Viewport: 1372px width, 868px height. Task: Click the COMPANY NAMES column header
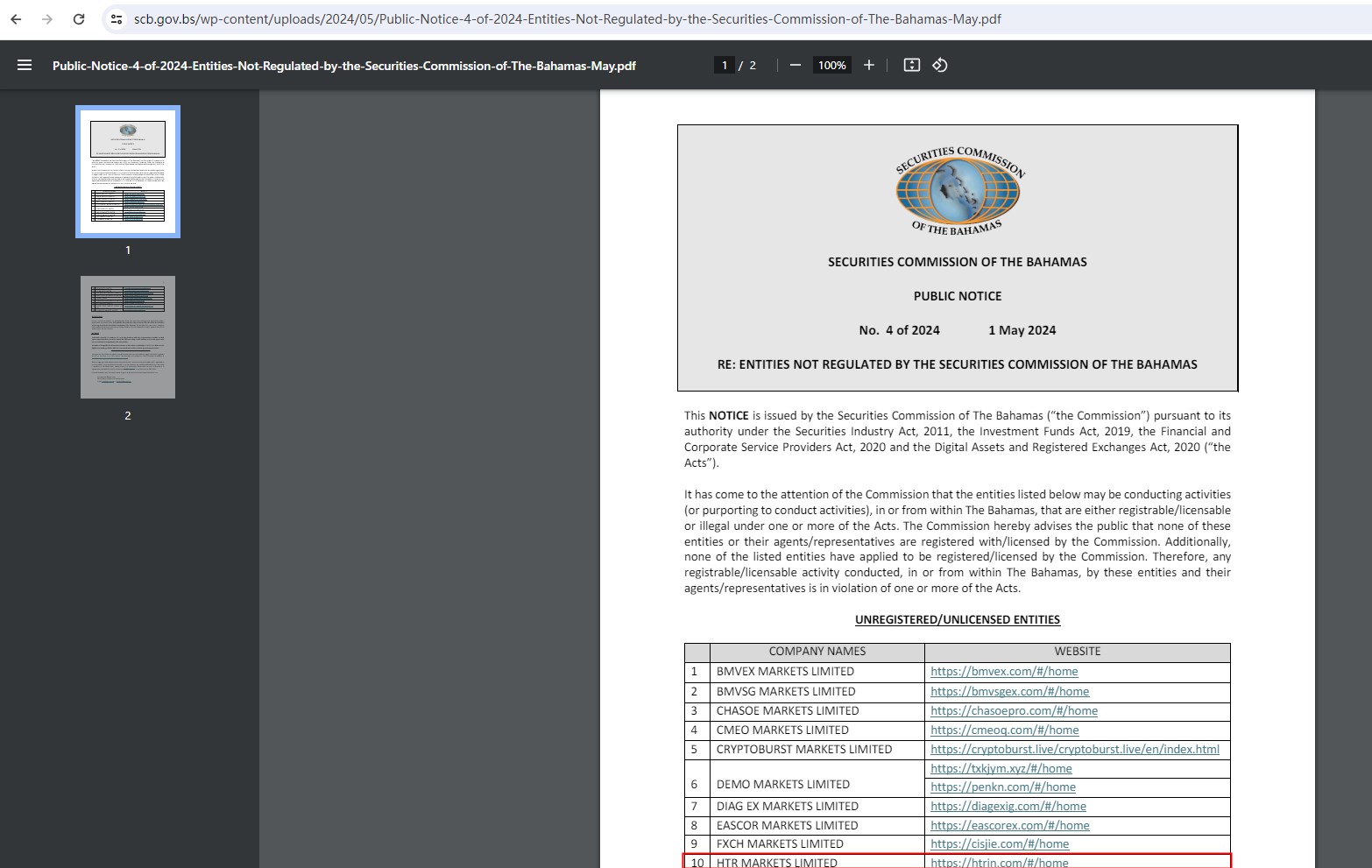pyautogui.click(x=817, y=652)
